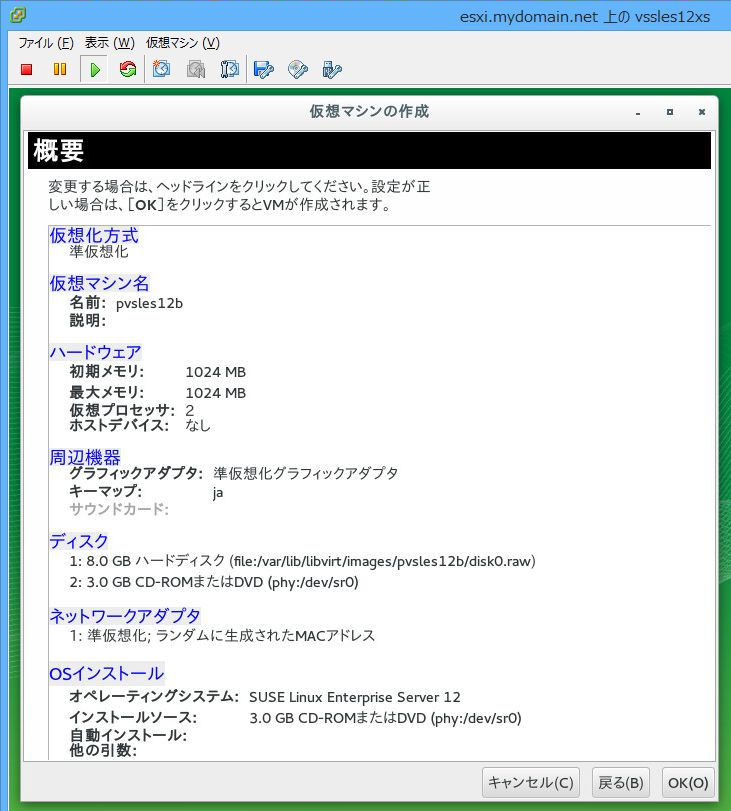Click the red Stop (power off) toolbar icon

pyautogui.click(x=26, y=69)
